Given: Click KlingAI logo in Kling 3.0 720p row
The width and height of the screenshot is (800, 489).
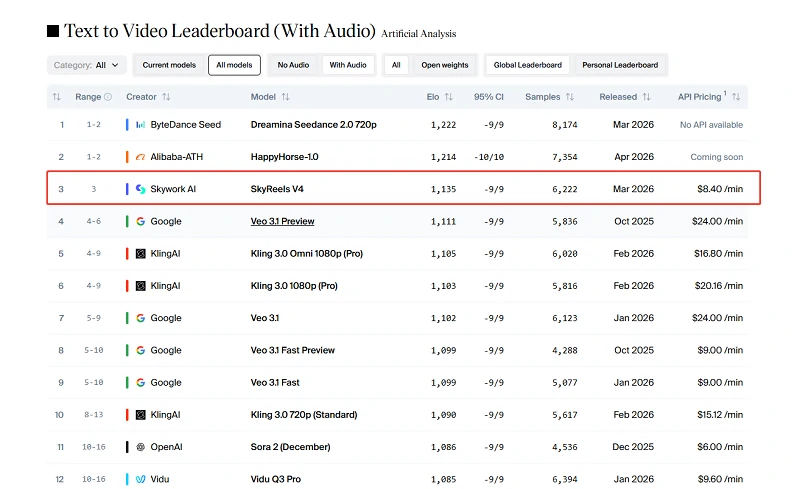Looking at the screenshot, I should [x=140, y=415].
